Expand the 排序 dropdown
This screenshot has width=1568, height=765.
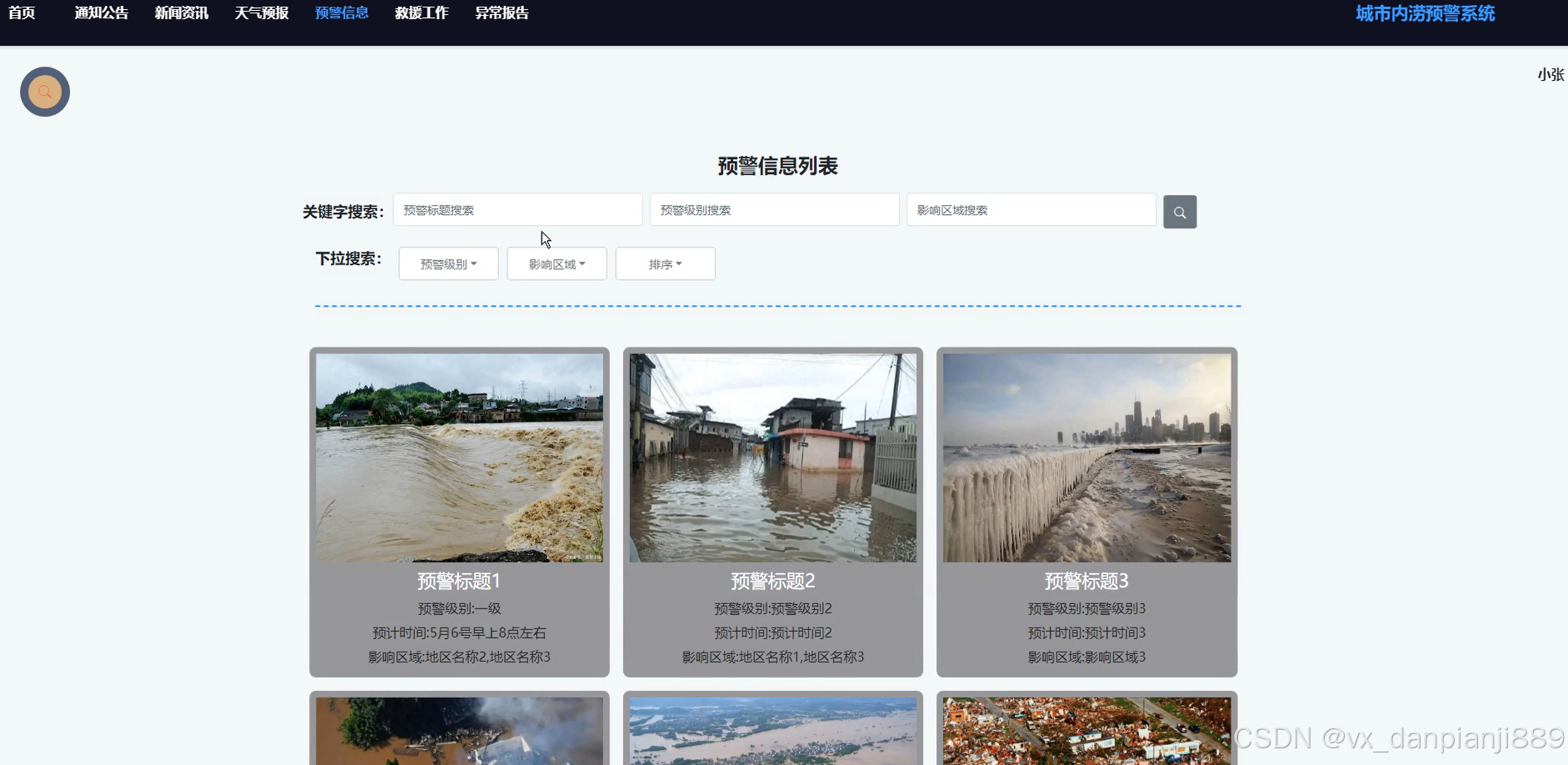pos(665,264)
